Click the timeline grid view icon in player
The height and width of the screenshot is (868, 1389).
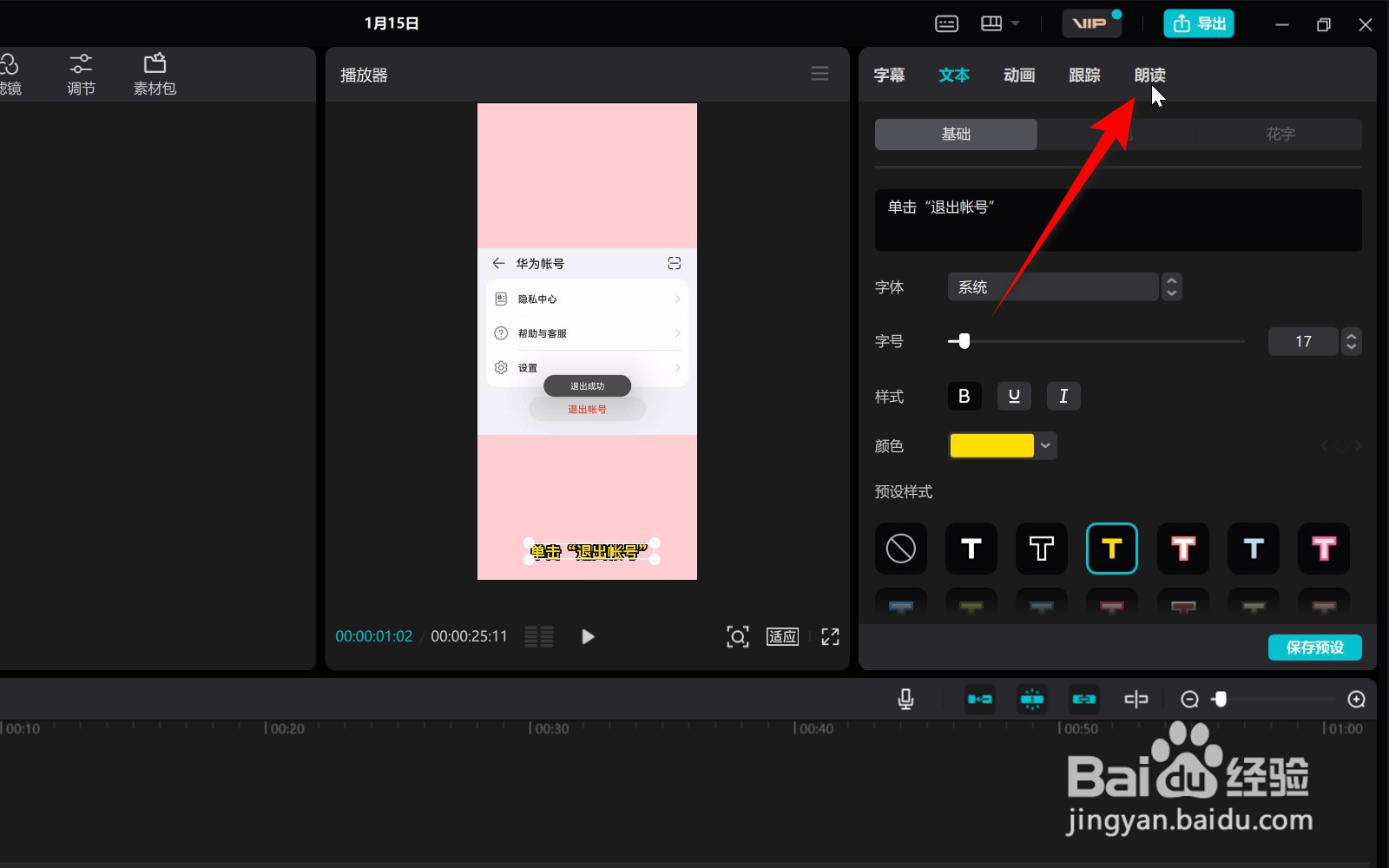point(539,637)
